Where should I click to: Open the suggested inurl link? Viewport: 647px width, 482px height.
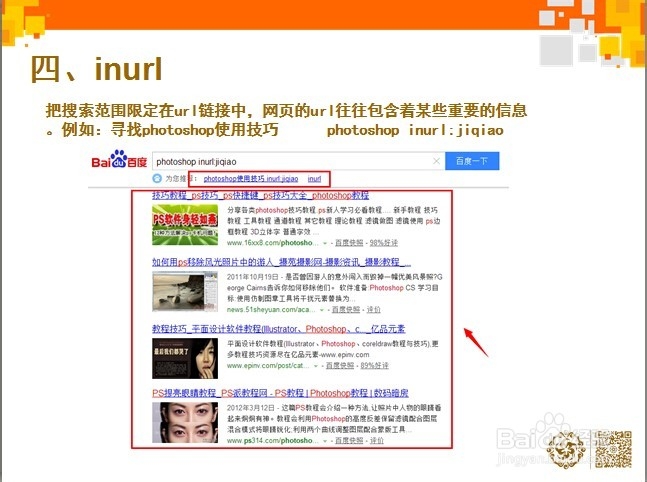point(314,179)
